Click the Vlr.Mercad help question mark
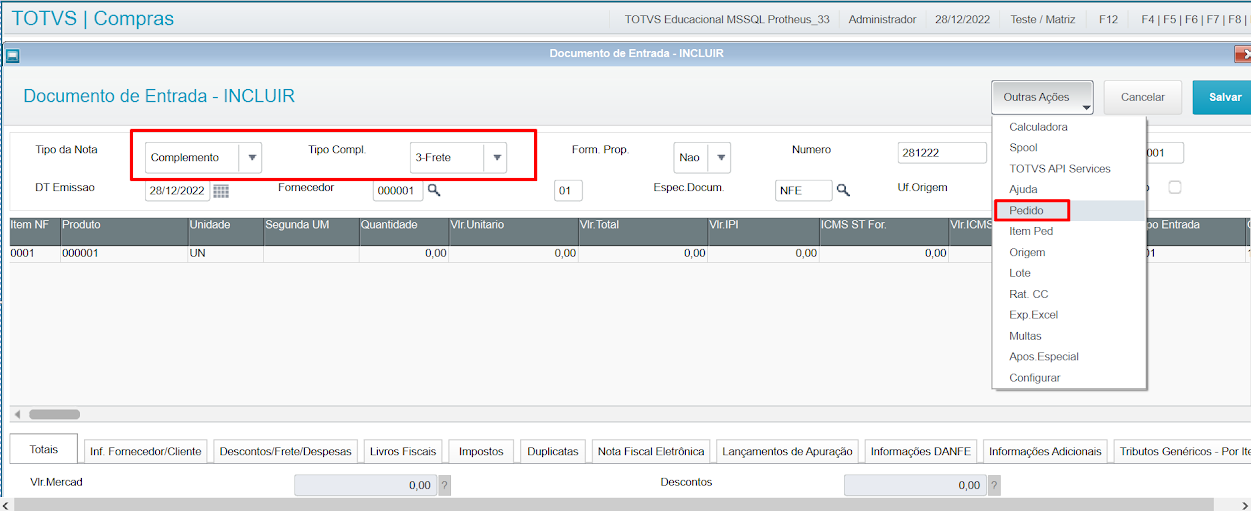 [x=445, y=485]
